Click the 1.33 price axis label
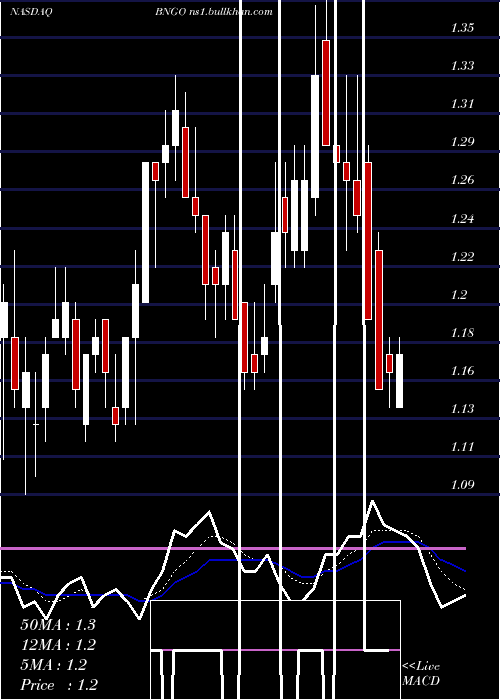The image size is (500, 700). (x=462, y=66)
